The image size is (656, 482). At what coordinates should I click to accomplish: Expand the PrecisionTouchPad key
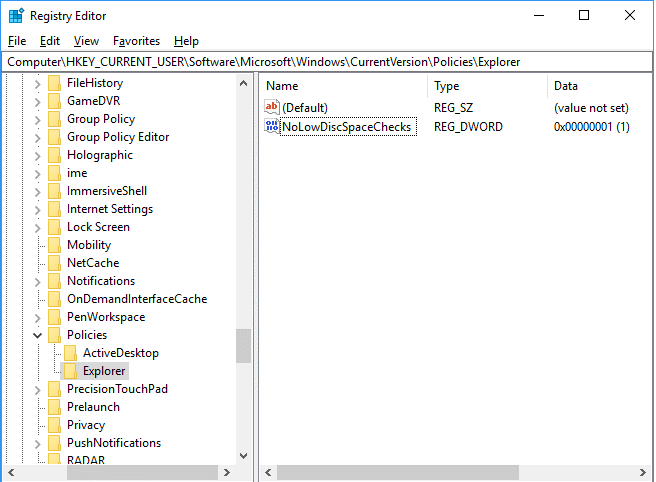(38, 390)
